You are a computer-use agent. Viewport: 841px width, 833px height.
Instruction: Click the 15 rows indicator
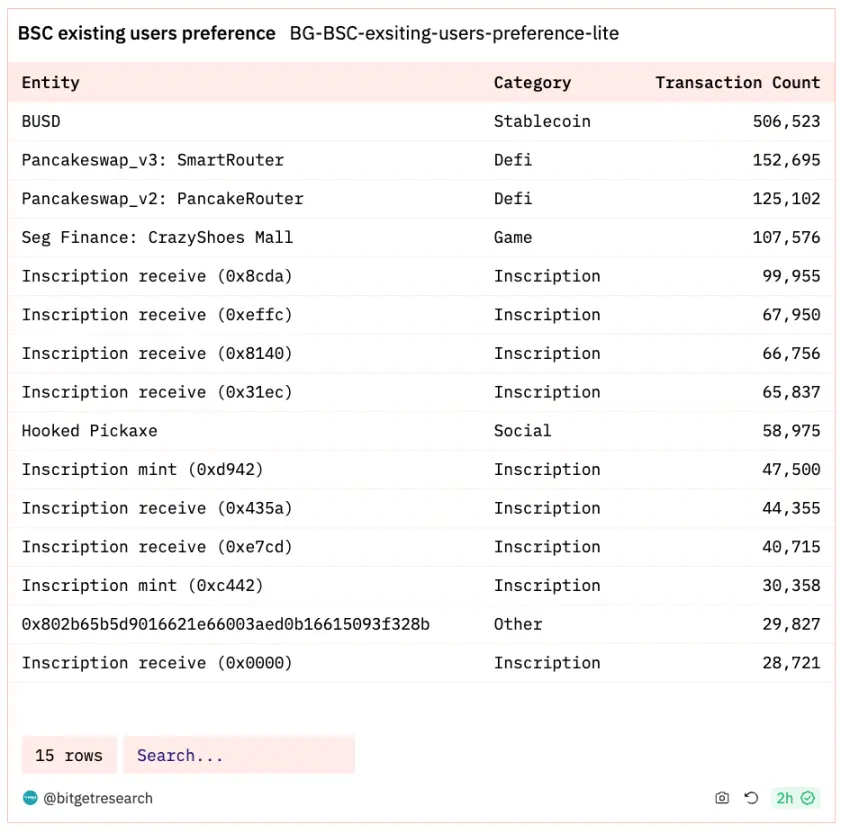click(x=69, y=755)
